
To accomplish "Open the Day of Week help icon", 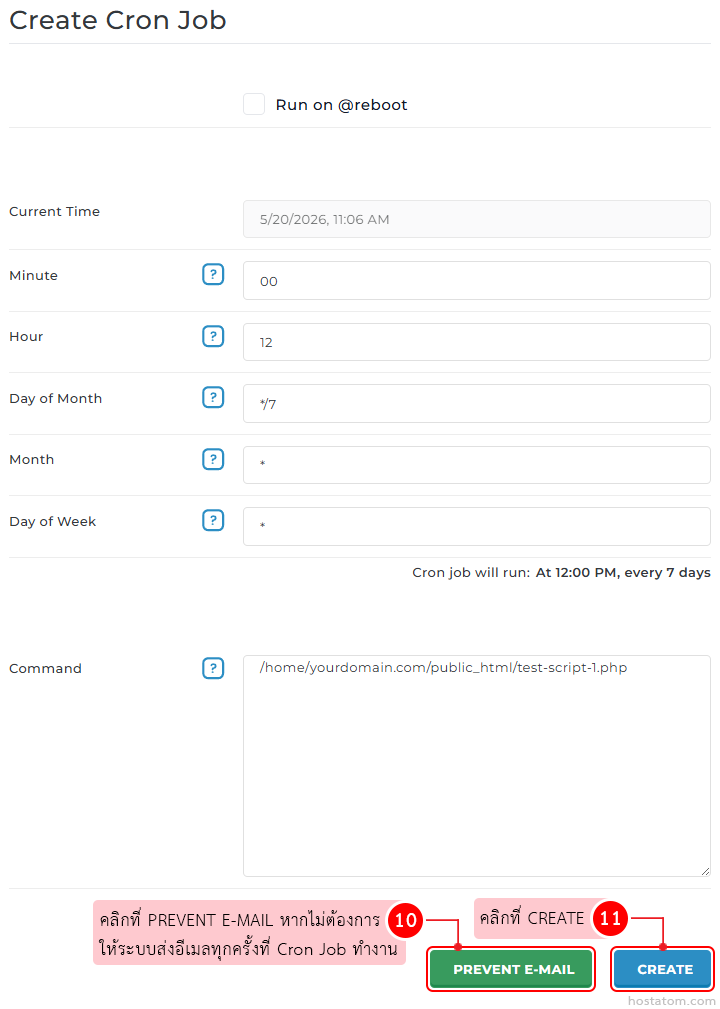I will click(213, 521).
